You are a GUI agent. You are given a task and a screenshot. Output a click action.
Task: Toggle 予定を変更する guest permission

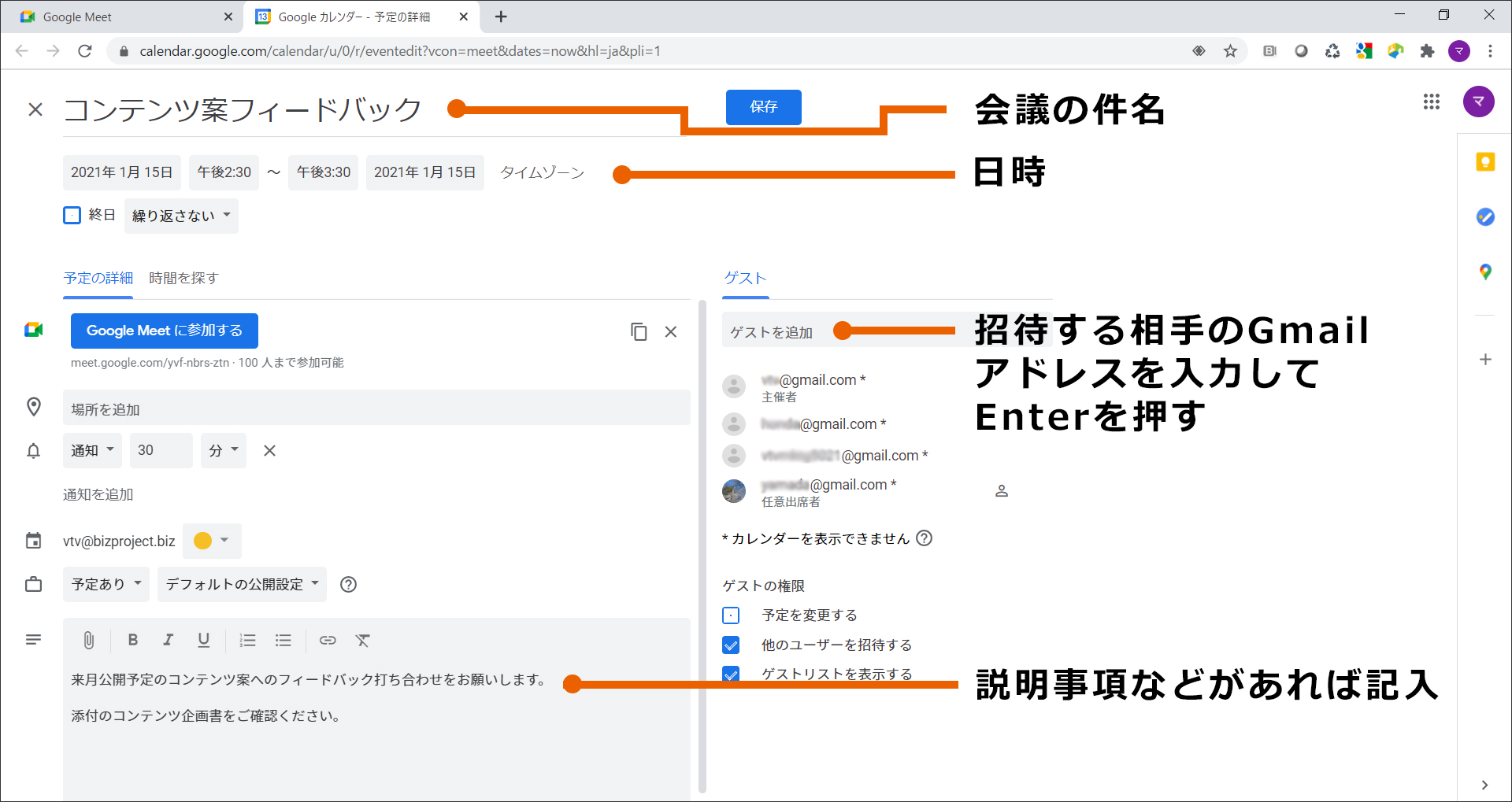(731, 615)
